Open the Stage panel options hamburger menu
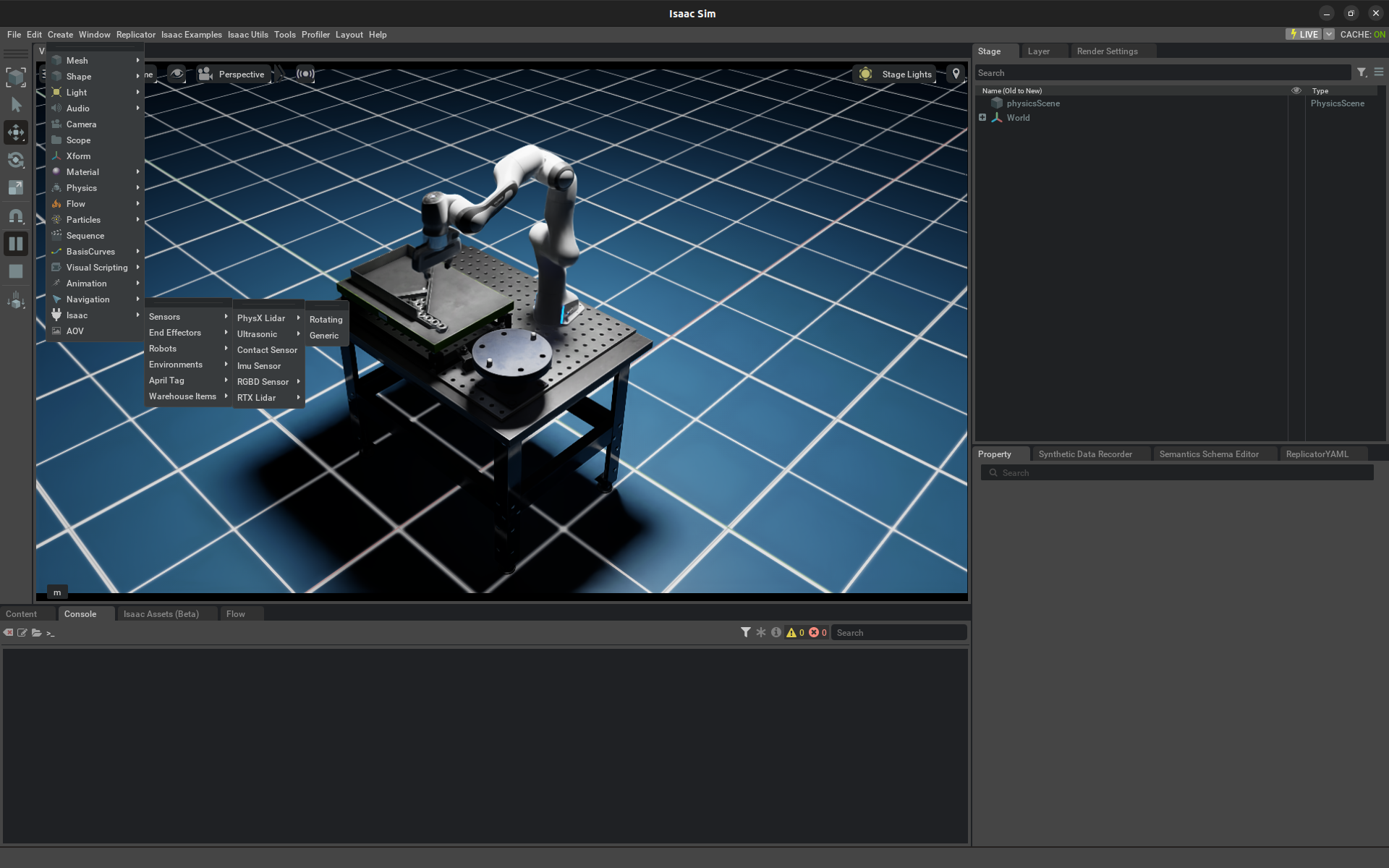 (1379, 72)
